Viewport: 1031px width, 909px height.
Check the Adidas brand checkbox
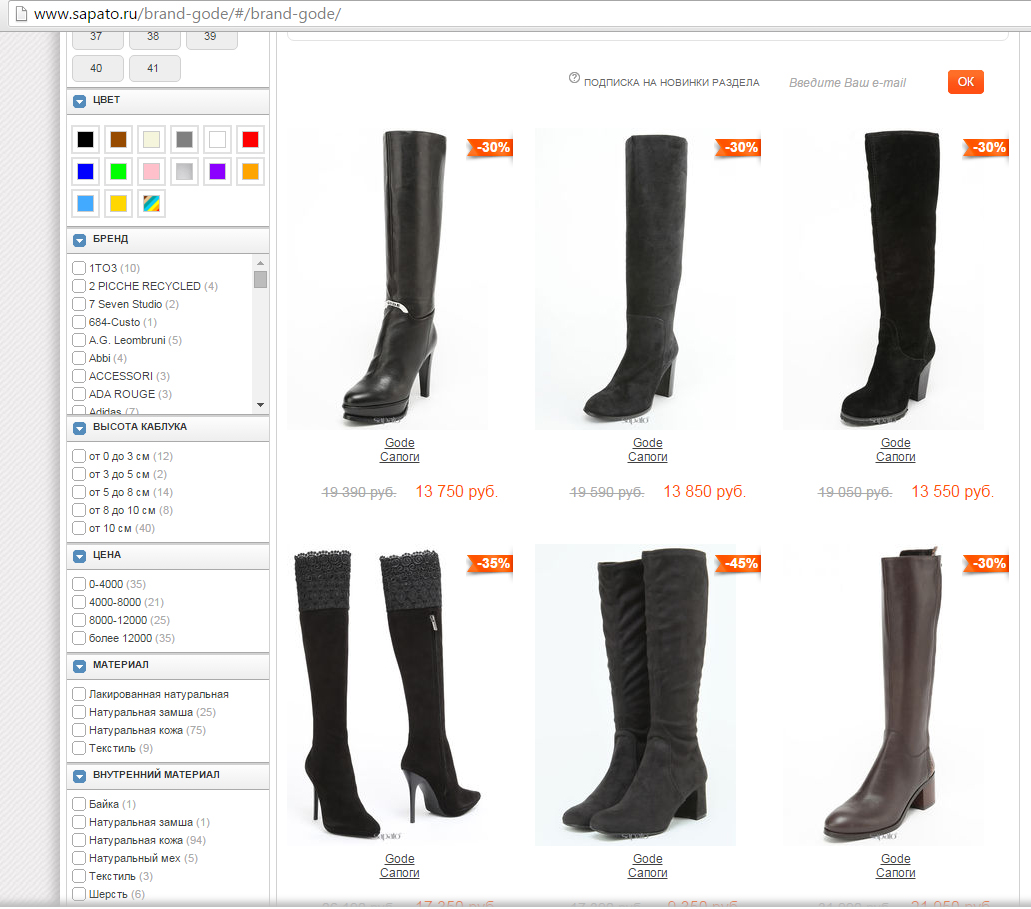point(79,411)
